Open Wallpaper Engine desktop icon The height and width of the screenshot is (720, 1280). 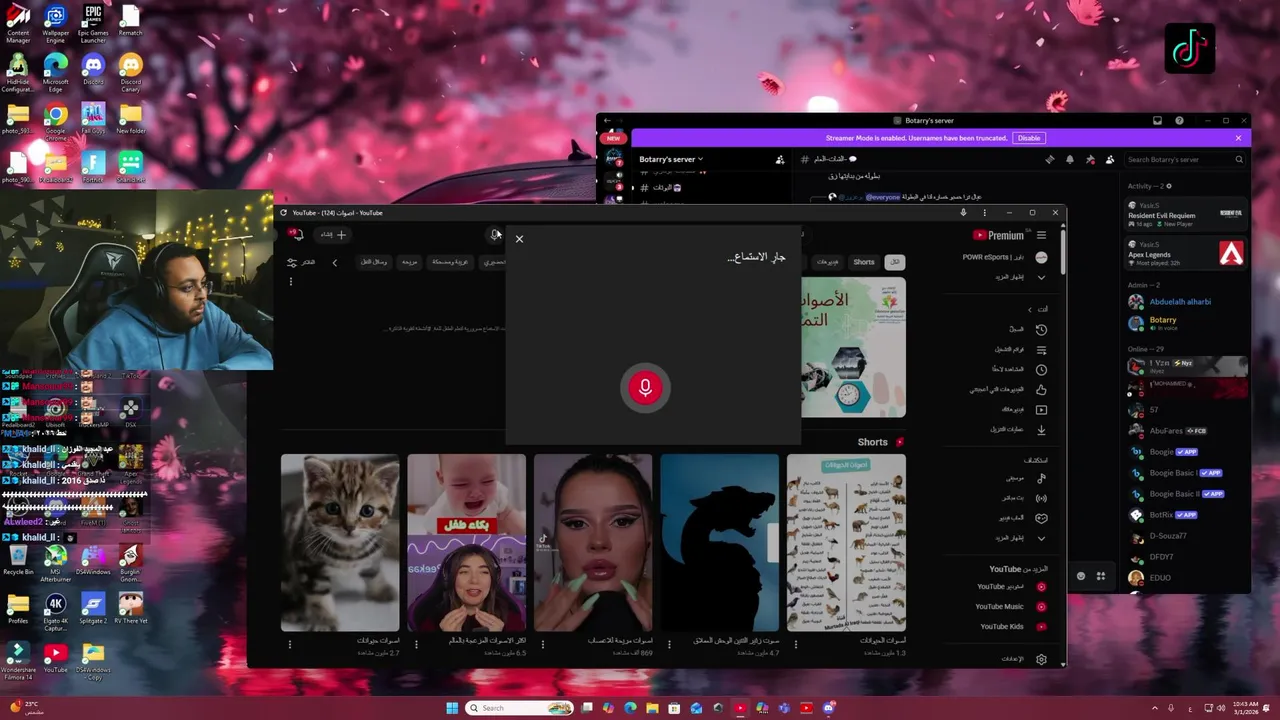click(x=56, y=24)
